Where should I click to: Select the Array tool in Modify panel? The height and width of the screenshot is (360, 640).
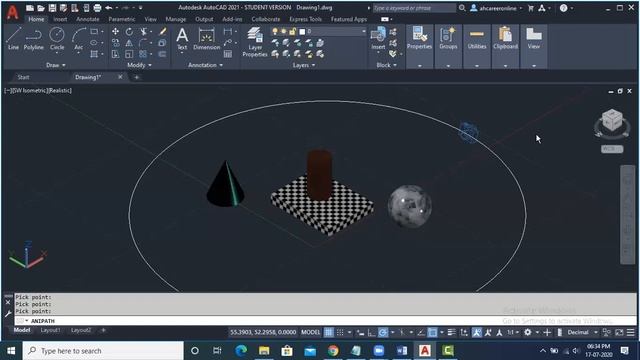(143, 54)
